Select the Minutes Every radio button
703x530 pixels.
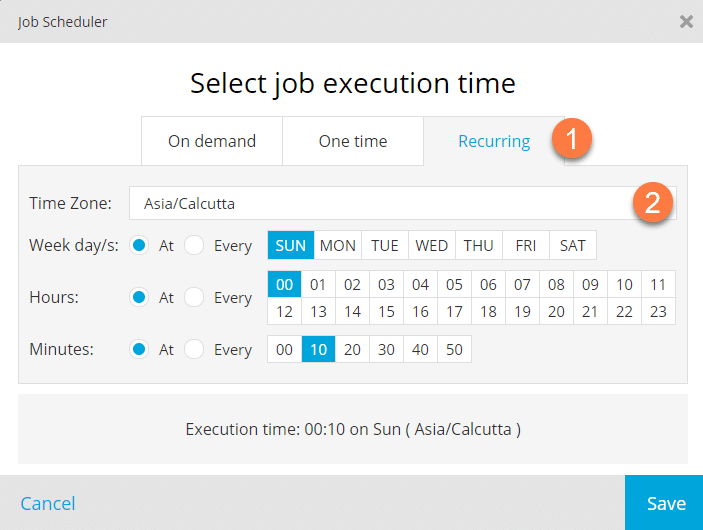coord(194,349)
